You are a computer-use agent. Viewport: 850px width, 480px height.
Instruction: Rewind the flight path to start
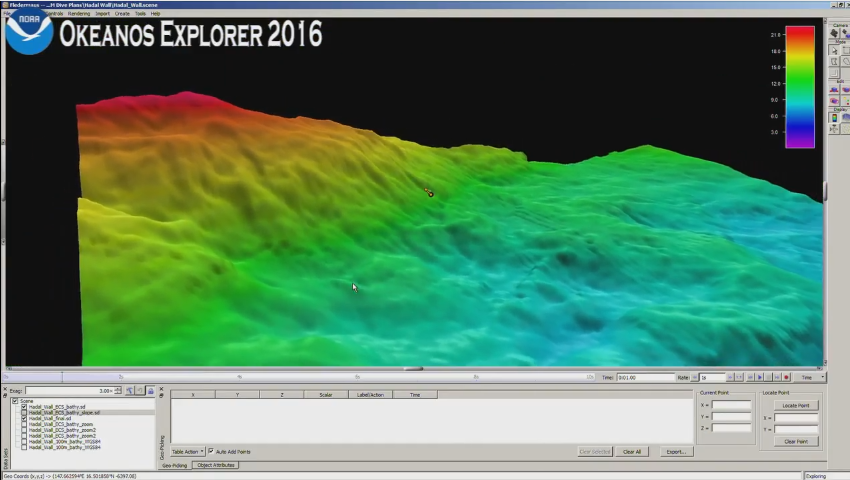click(750, 377)
